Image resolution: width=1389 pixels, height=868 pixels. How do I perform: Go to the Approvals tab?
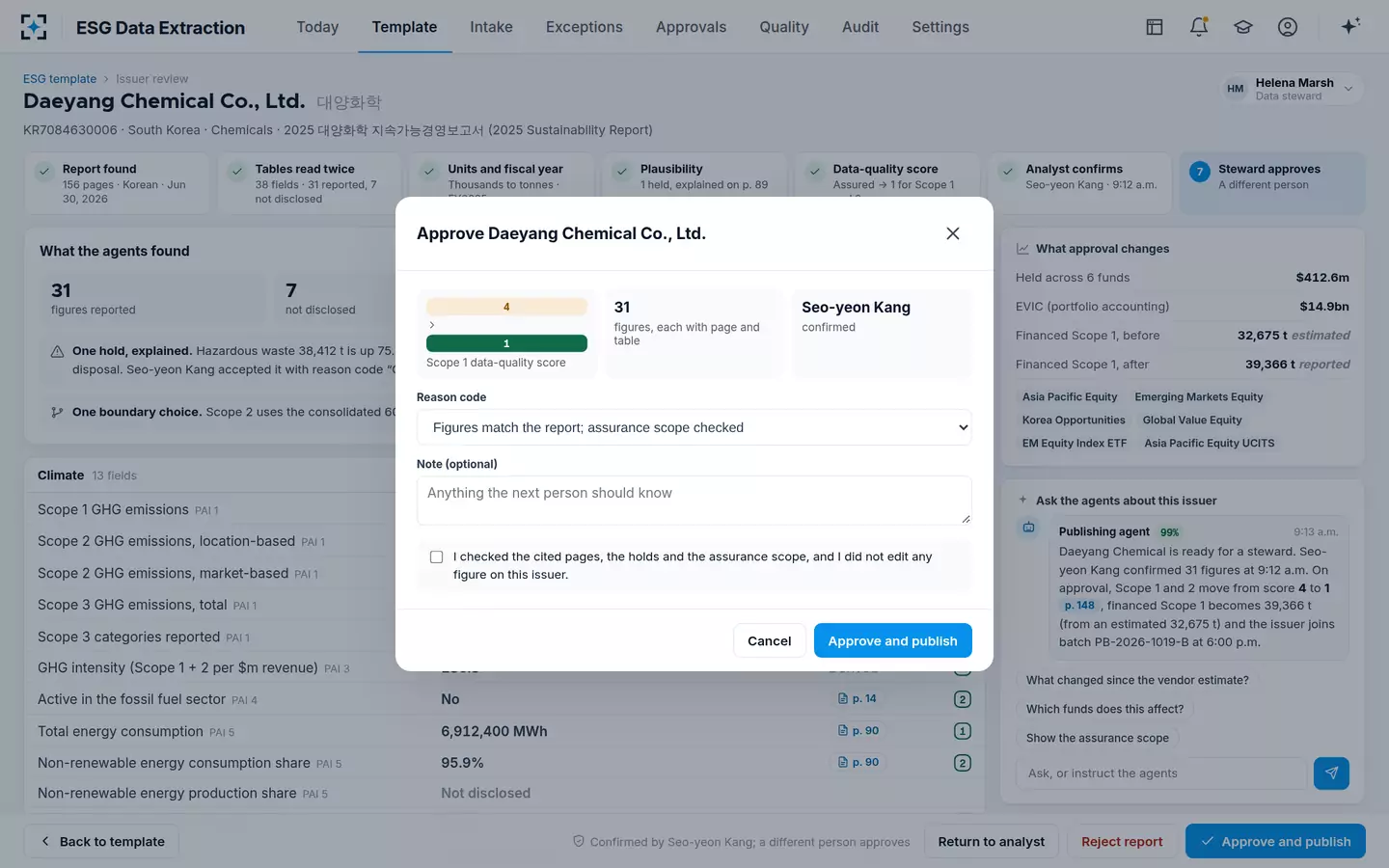(x=691, y=27)
